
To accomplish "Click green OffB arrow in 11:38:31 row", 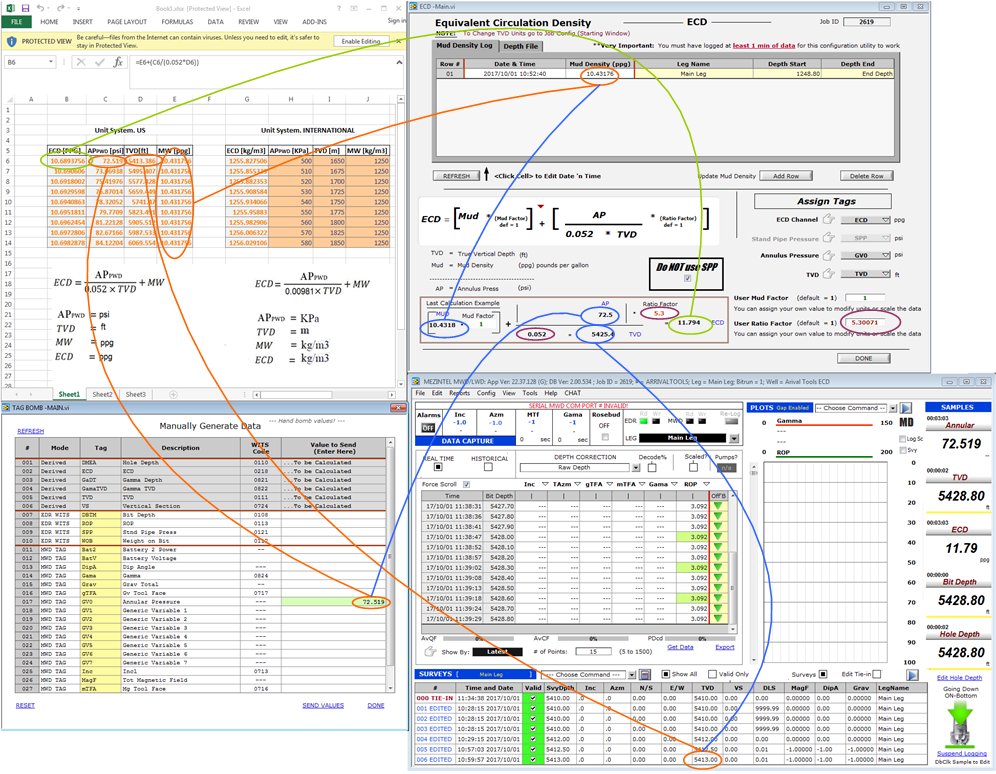I will [x=718, y=506].
